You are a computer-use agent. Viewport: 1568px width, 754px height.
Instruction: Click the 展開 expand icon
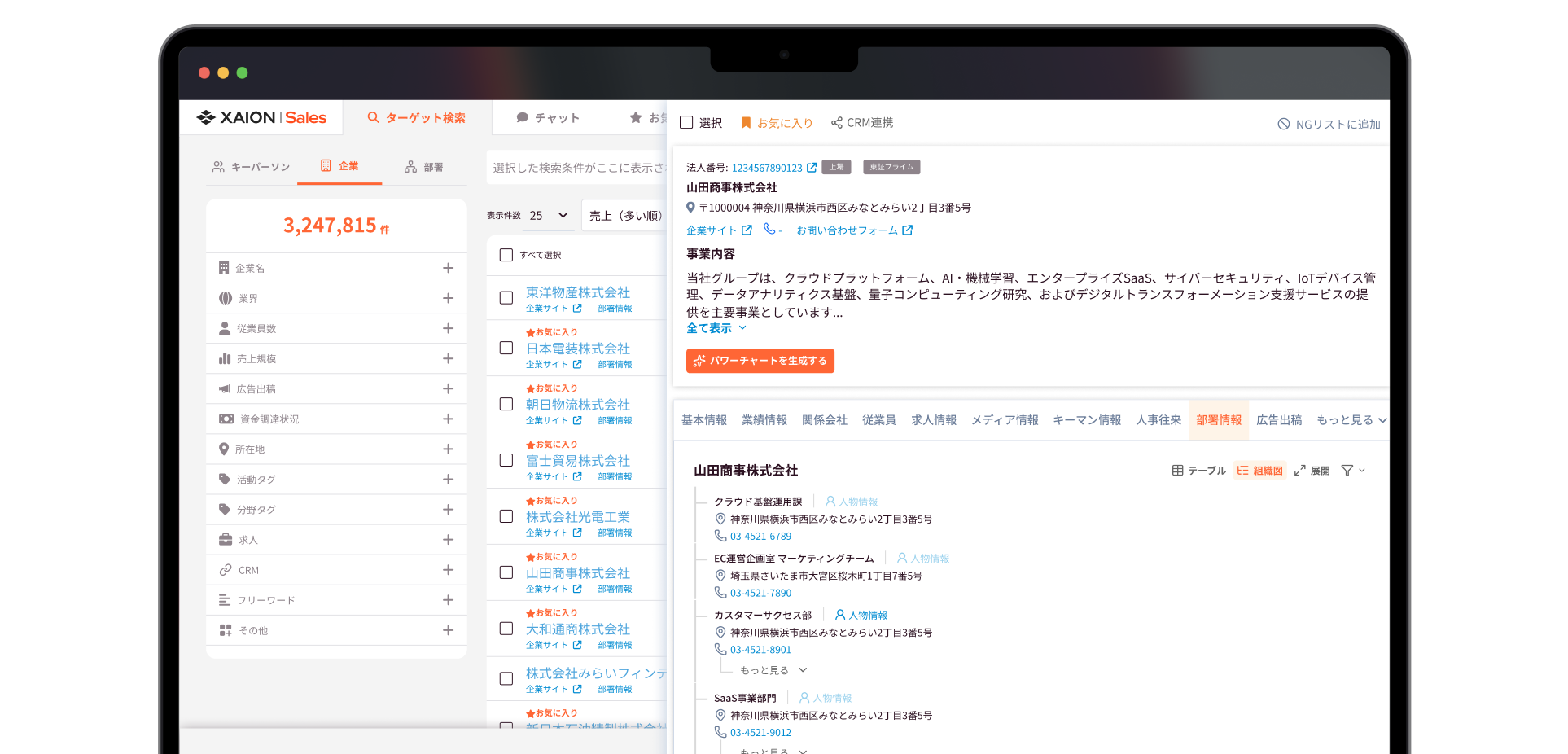(1300, 471)
